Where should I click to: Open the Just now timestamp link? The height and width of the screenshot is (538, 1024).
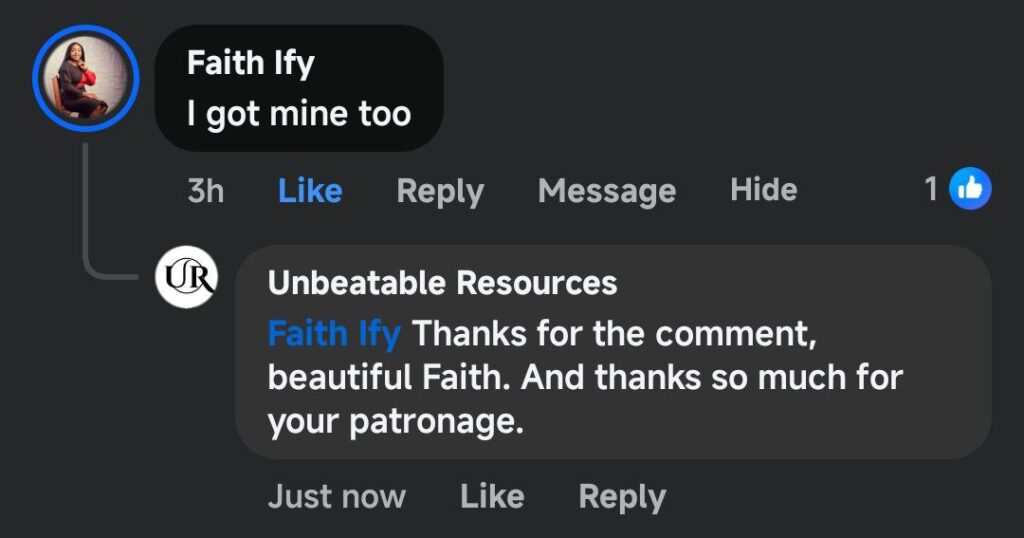tap(336, 496)
